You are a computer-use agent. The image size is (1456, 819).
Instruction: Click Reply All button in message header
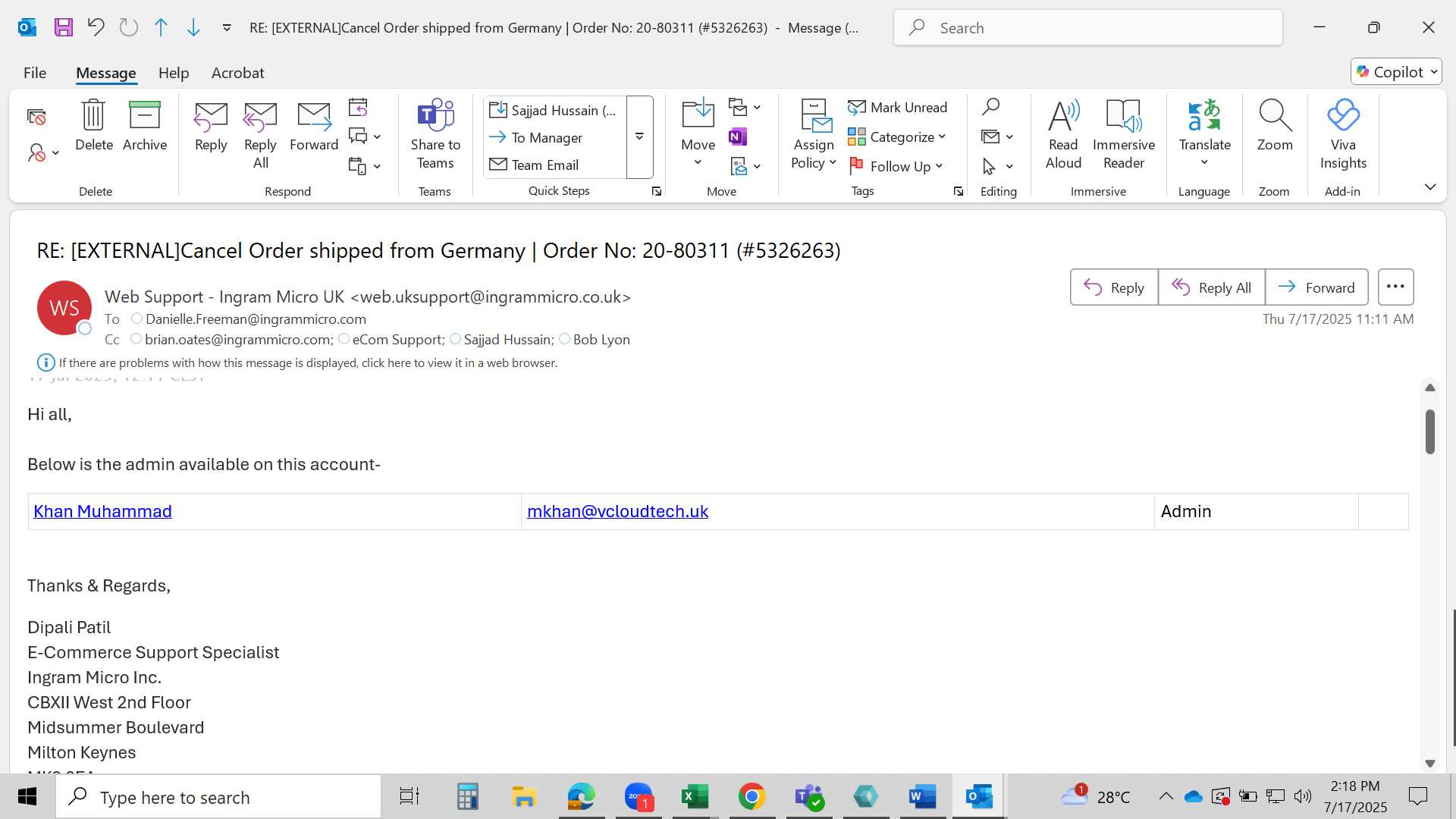pos(1211,287)
